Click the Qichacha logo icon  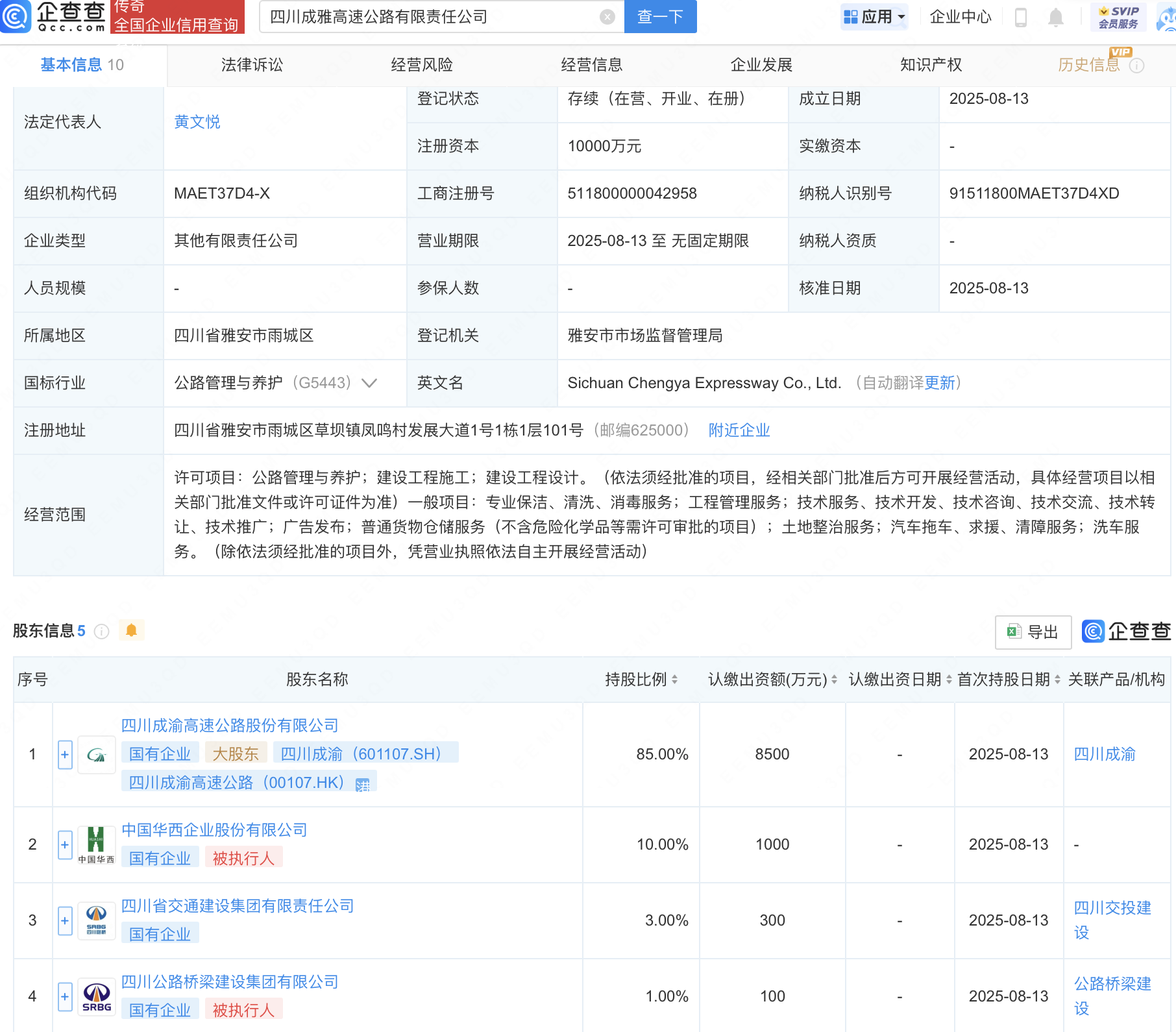tap(16, 16)
